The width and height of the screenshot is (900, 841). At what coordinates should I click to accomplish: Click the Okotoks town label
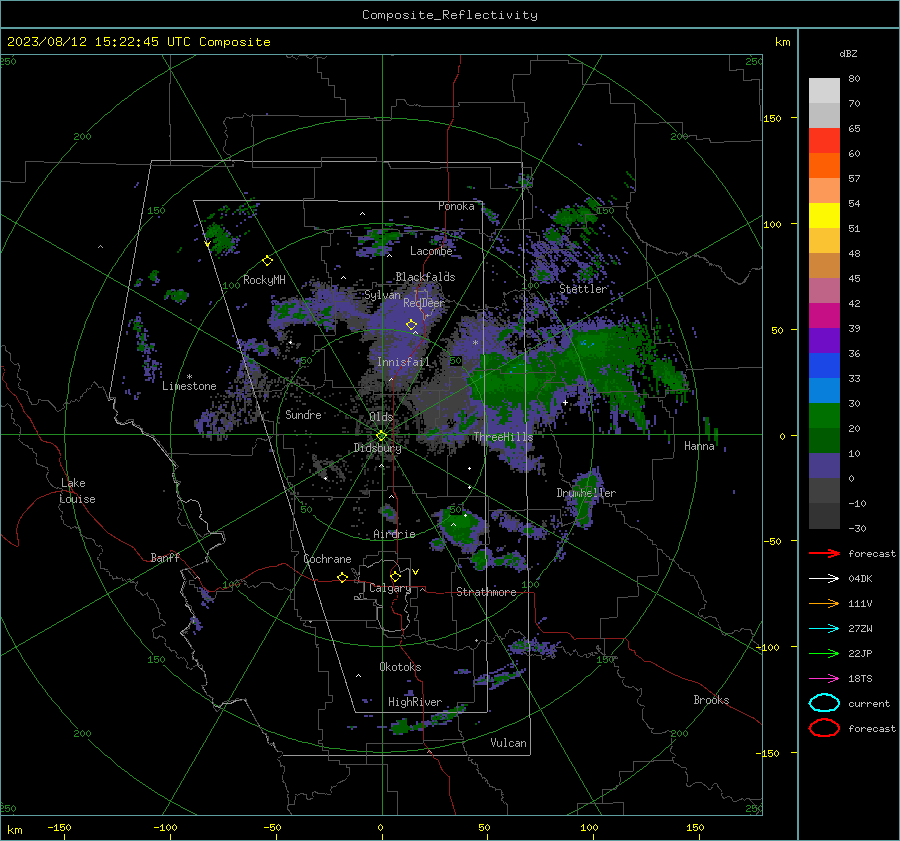click(x=400, y=667)
